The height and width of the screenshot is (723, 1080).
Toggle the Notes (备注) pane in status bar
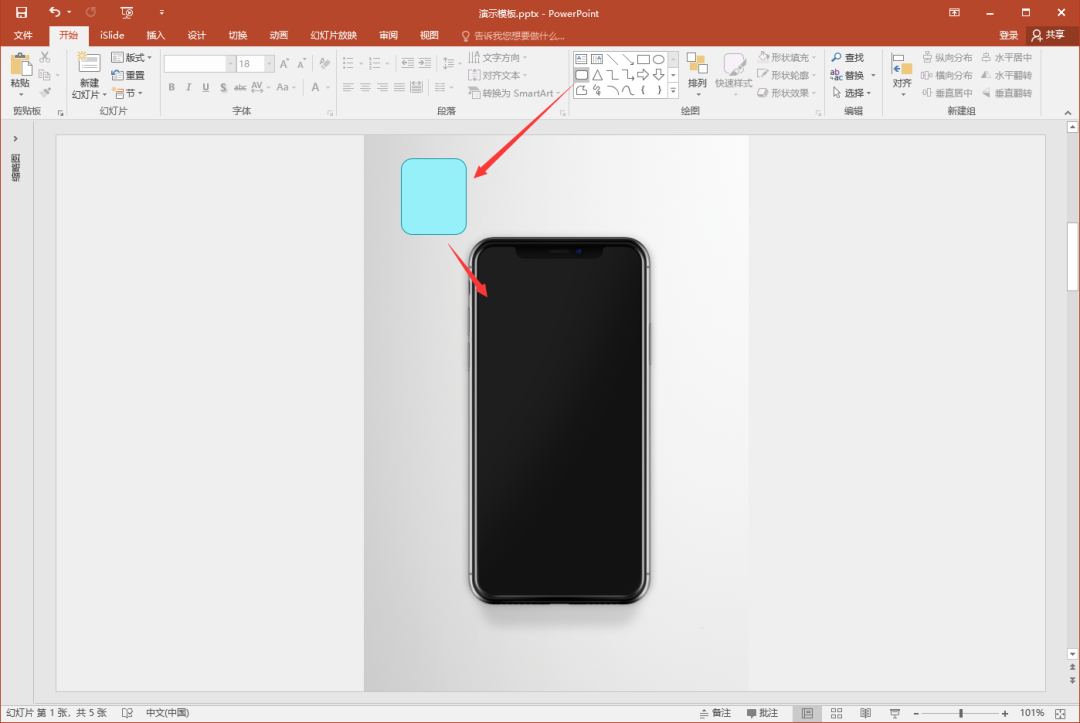[715, 713]
